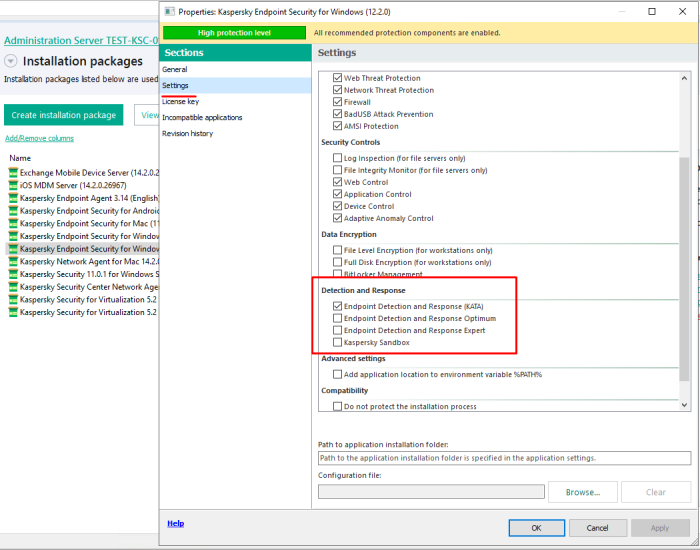
Task: Toggle Device Control checkbox
Action: pyautogui.click(x=338, y=206)
